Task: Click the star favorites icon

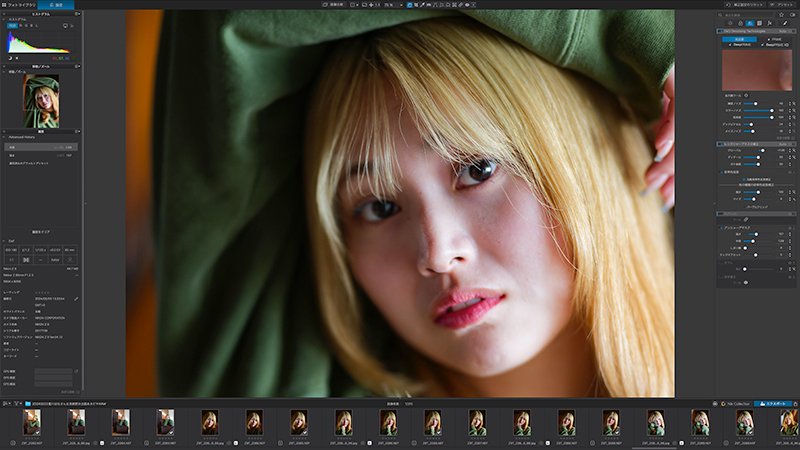Action: [x=781, y=15]
